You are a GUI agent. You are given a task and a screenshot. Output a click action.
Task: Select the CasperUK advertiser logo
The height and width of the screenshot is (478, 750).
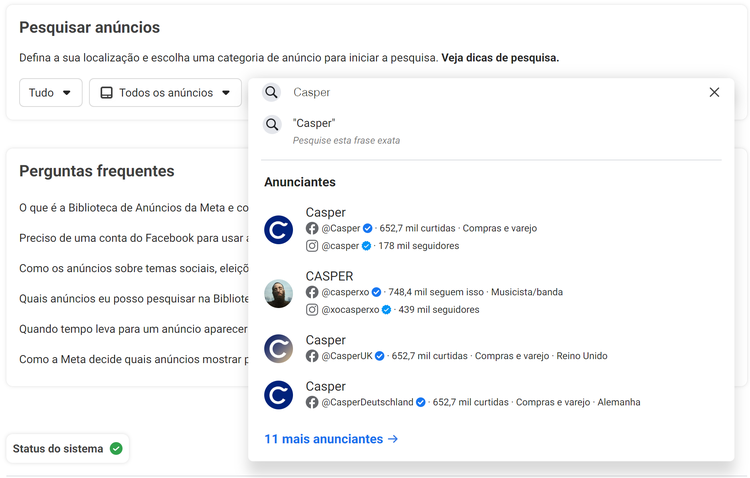pyautogui.click(x=278, y=348)
